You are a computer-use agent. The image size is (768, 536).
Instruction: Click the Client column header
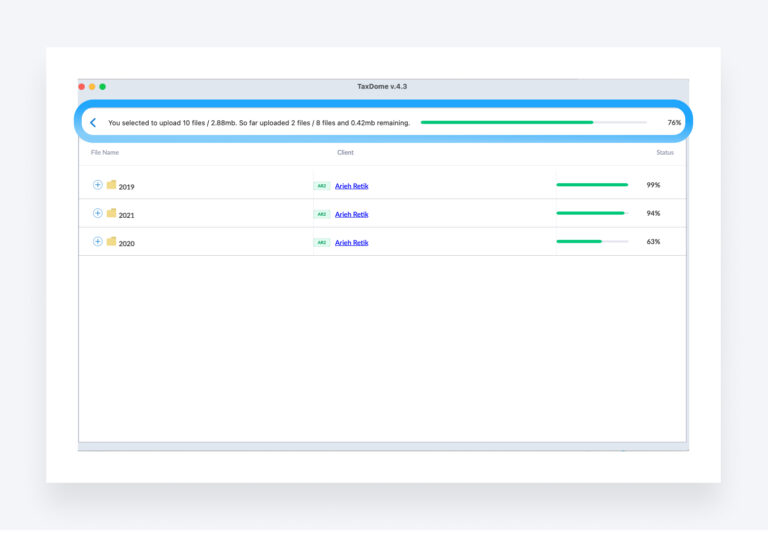coord(345,152)
